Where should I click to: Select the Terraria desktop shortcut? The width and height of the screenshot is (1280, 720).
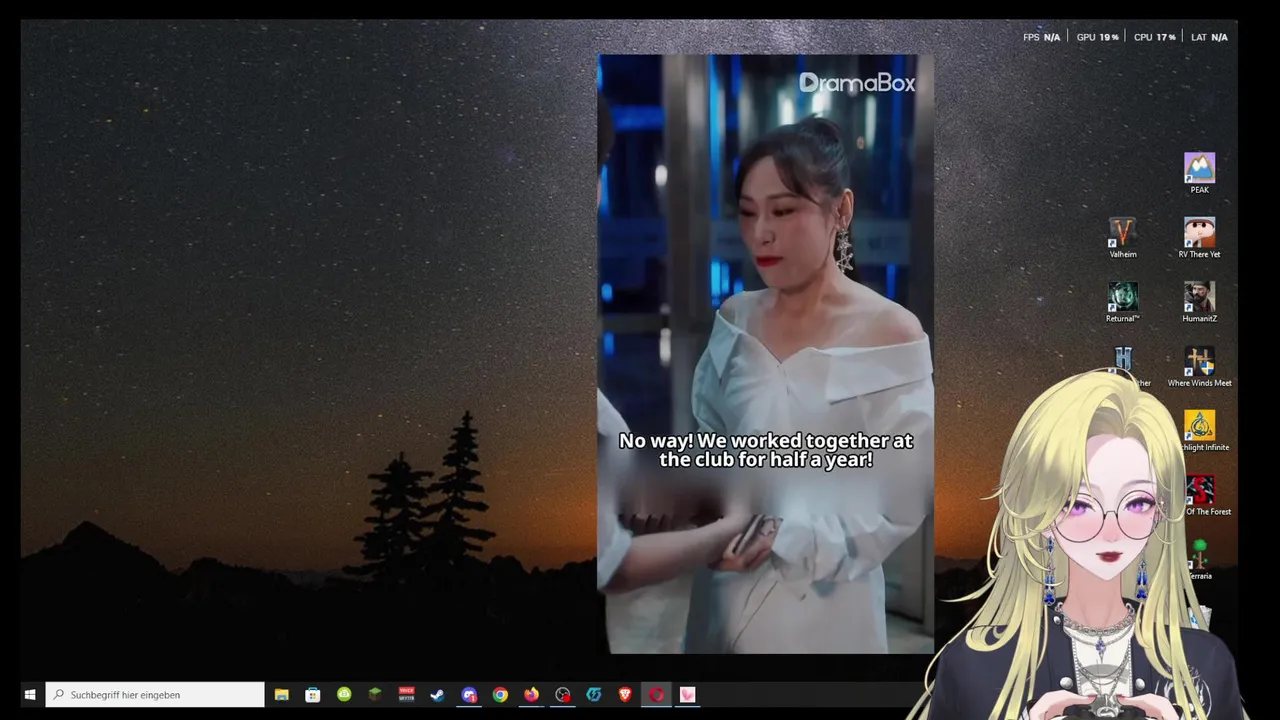1200,560
